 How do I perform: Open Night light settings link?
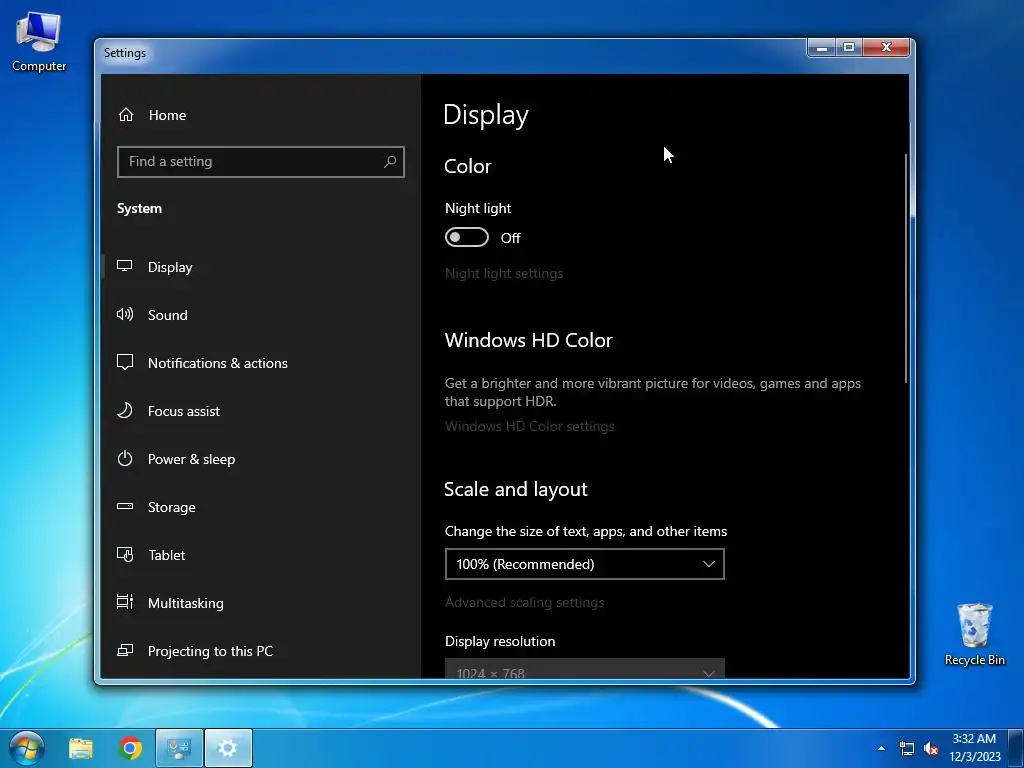[x=504, y=273]
